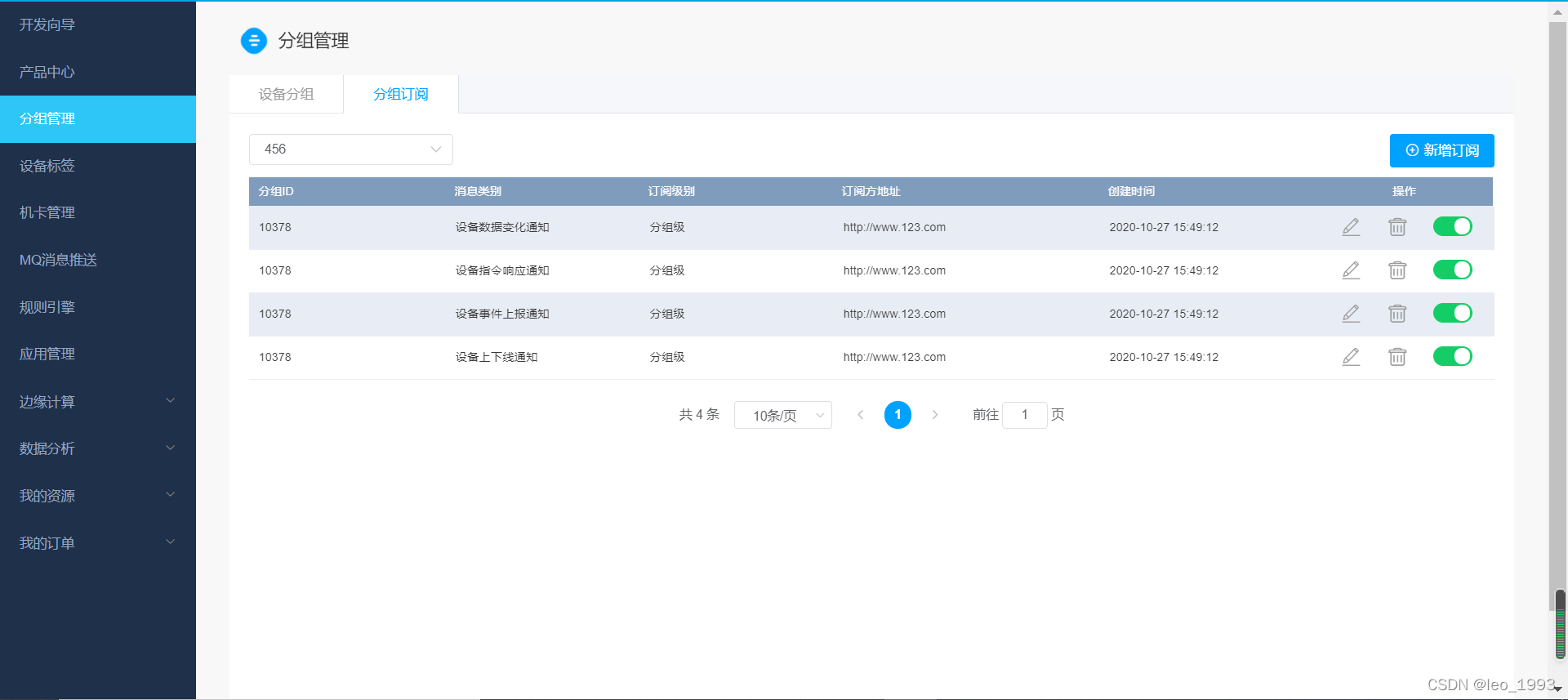Open 开发向导 in the sidebar
The image size is (1568, 700).
(x=98, y=25)
